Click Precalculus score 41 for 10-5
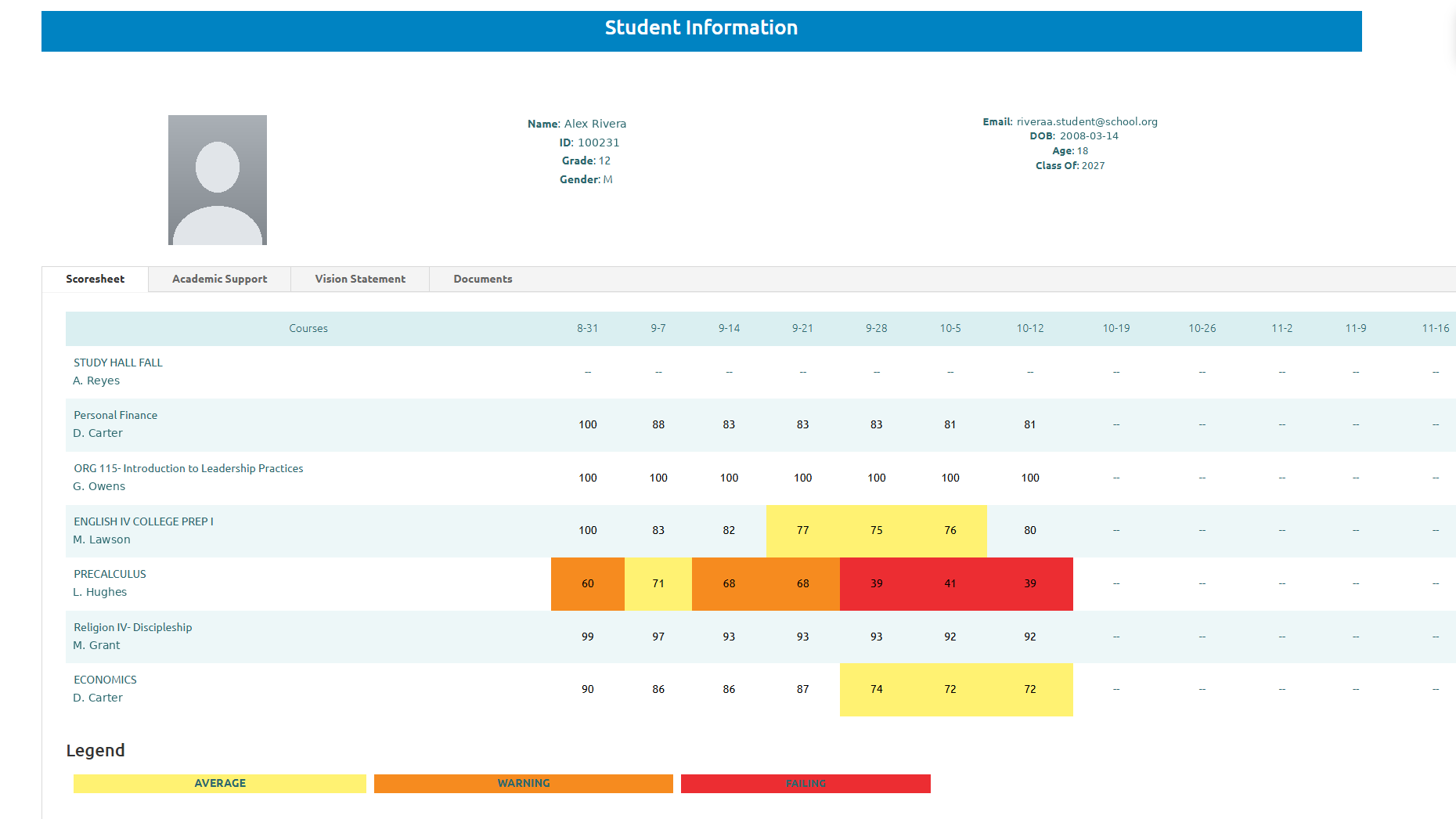This screenshot has height=819, width=1456. coord(950,583)
